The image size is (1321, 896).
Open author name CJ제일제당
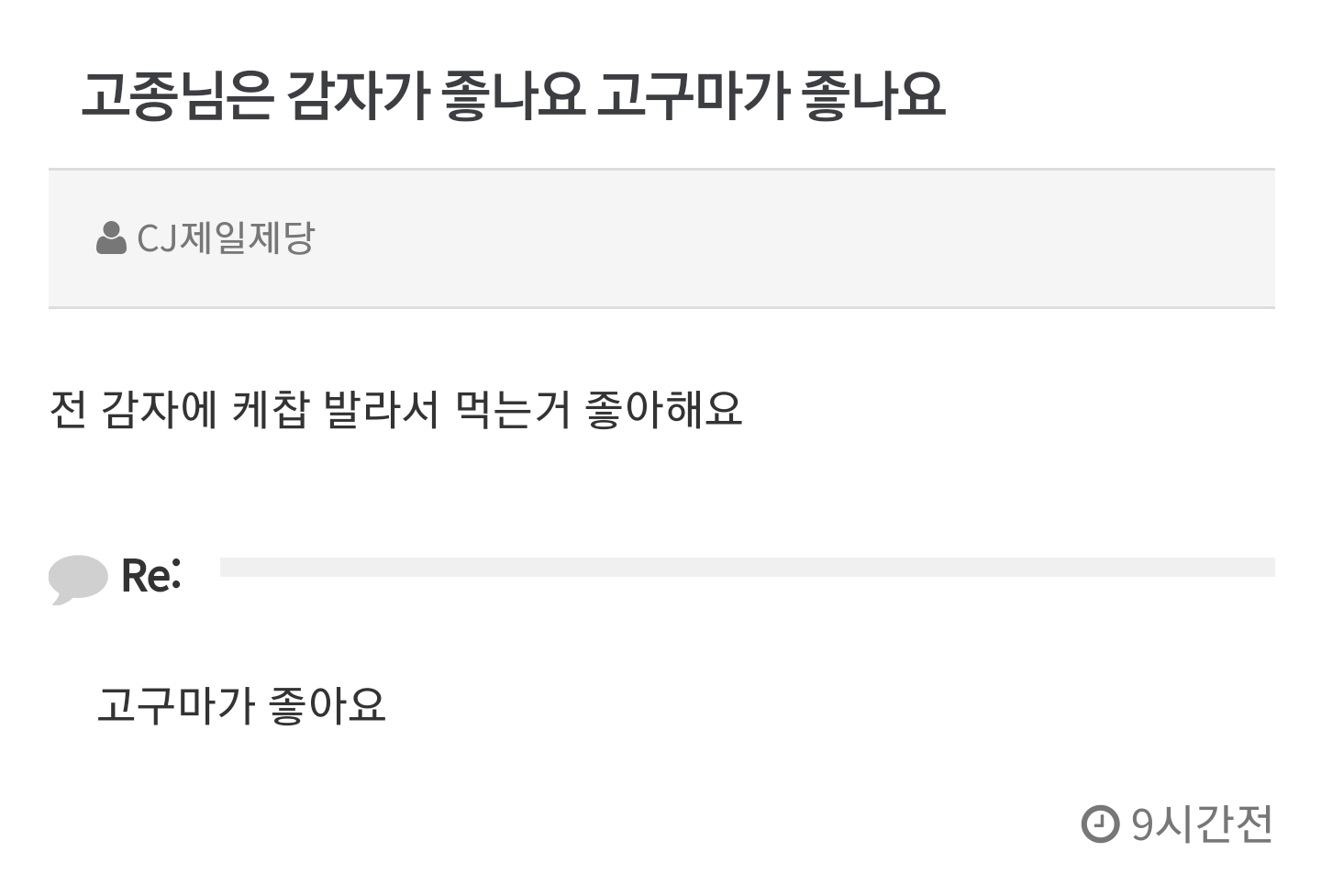pos(226,238)
